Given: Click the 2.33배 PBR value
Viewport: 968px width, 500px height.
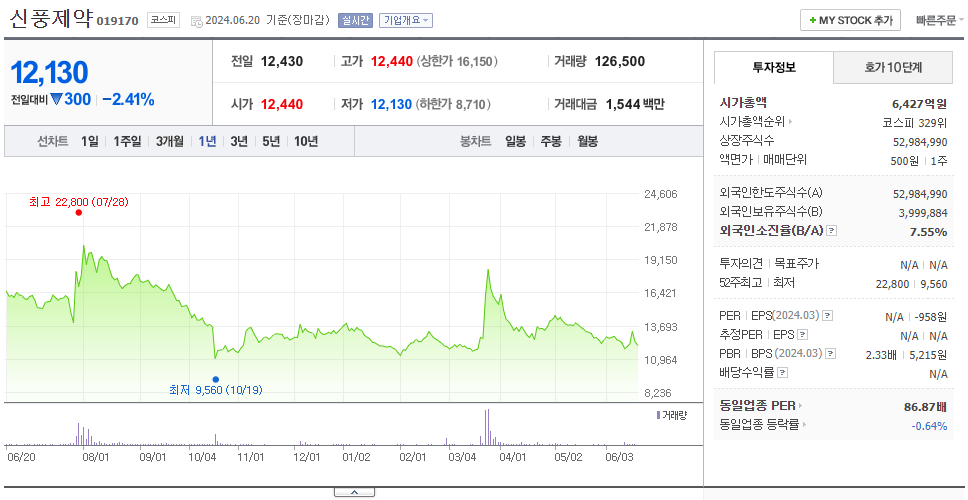Looking at the screenshot, I should tap(880, 354).
